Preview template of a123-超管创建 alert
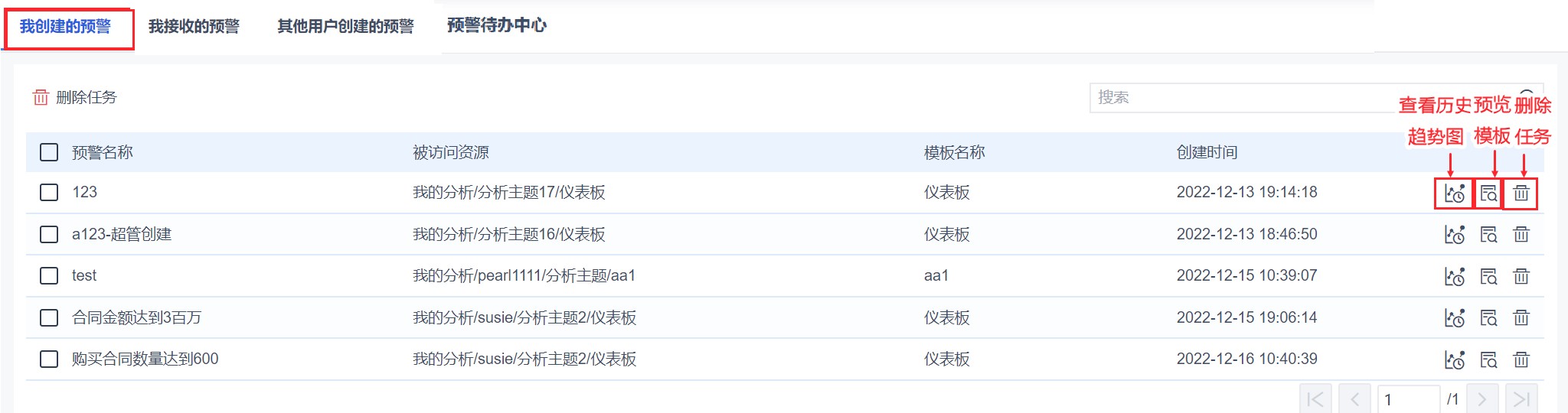 [1488, 234]
